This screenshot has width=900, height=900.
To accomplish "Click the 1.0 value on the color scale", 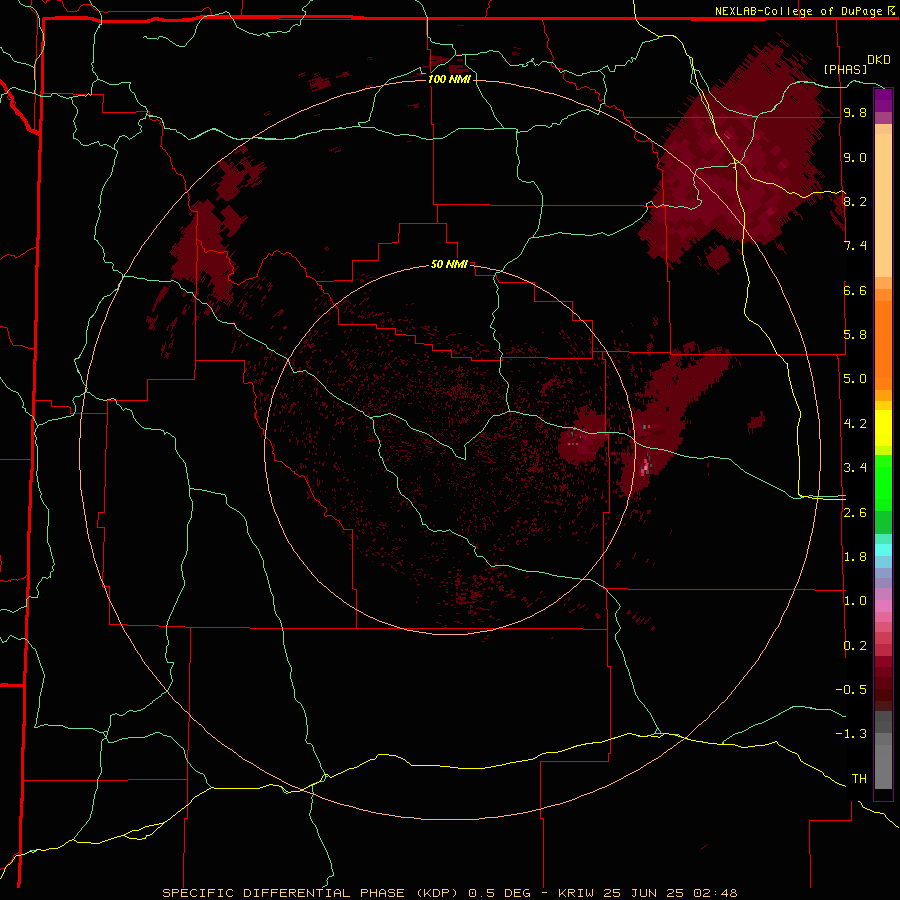I will click(x=855, y=601).
